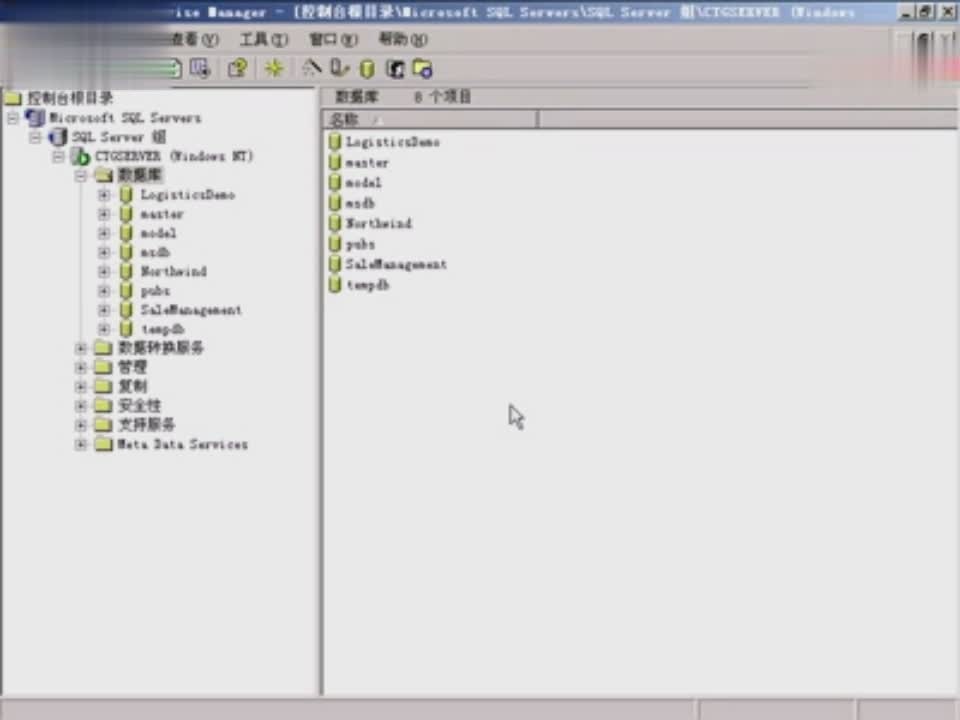Viewport: 960px width, 720px height.
Task: Click the New Job folder toolbar icon
Action: (422, 69)
